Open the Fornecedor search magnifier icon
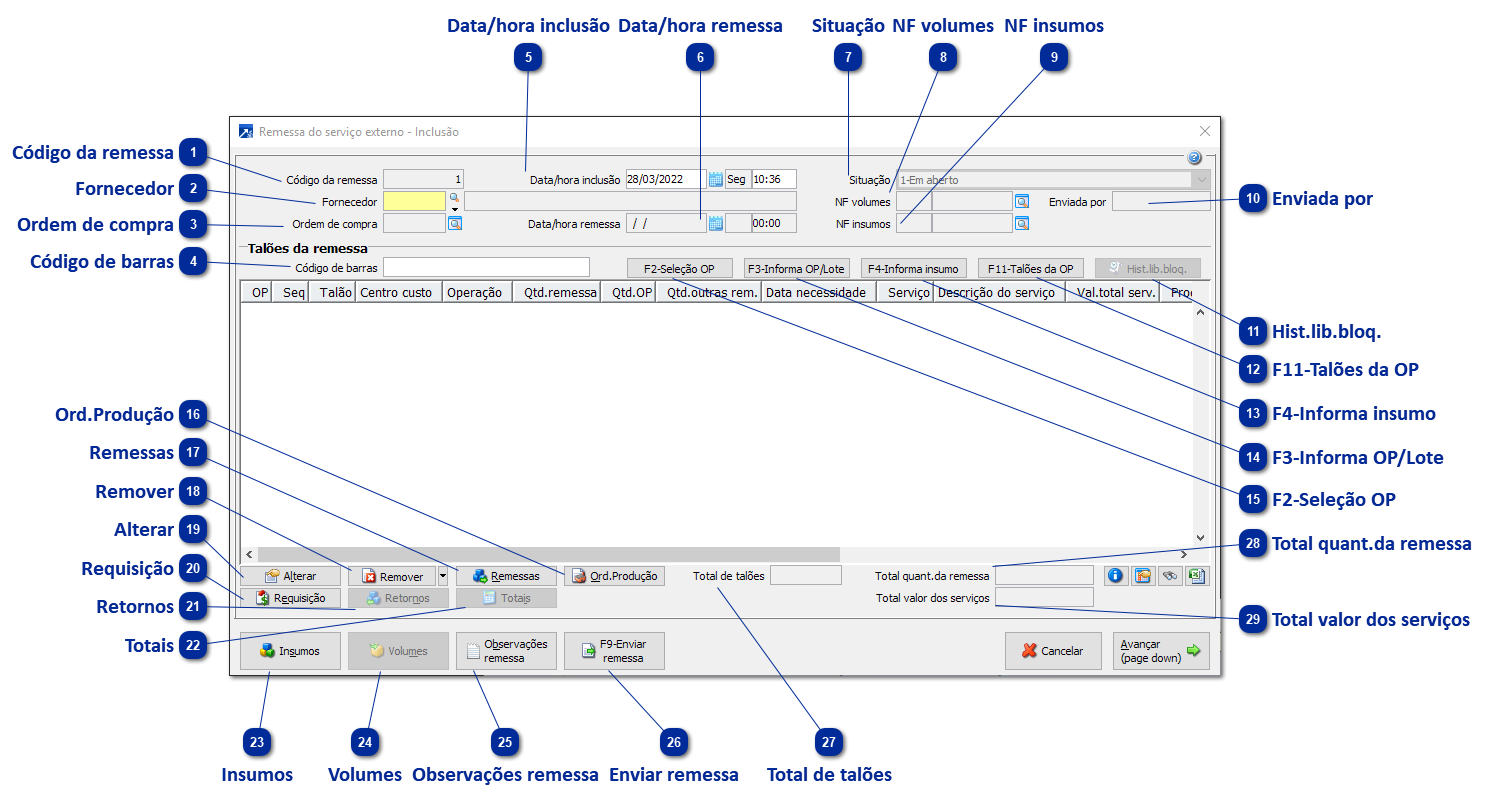1488x803 pixels. click(454, 198)
